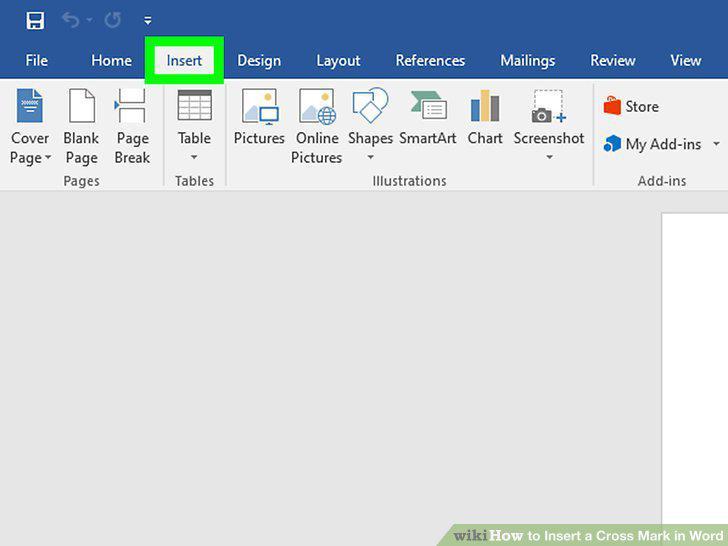
Task: Insert Pictures from this device
Action: point(259,117)
